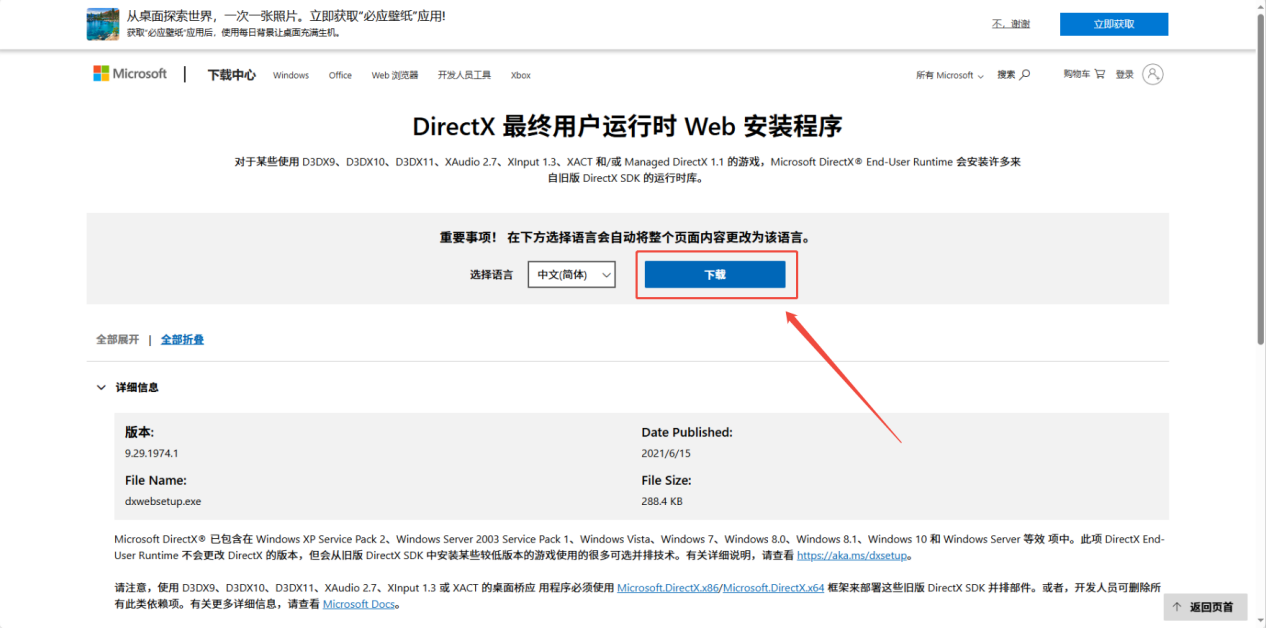The width and height of the screenshot is (1266, 628).
Task: Open the 下载中心 link
Action: (x=231, y=75)
